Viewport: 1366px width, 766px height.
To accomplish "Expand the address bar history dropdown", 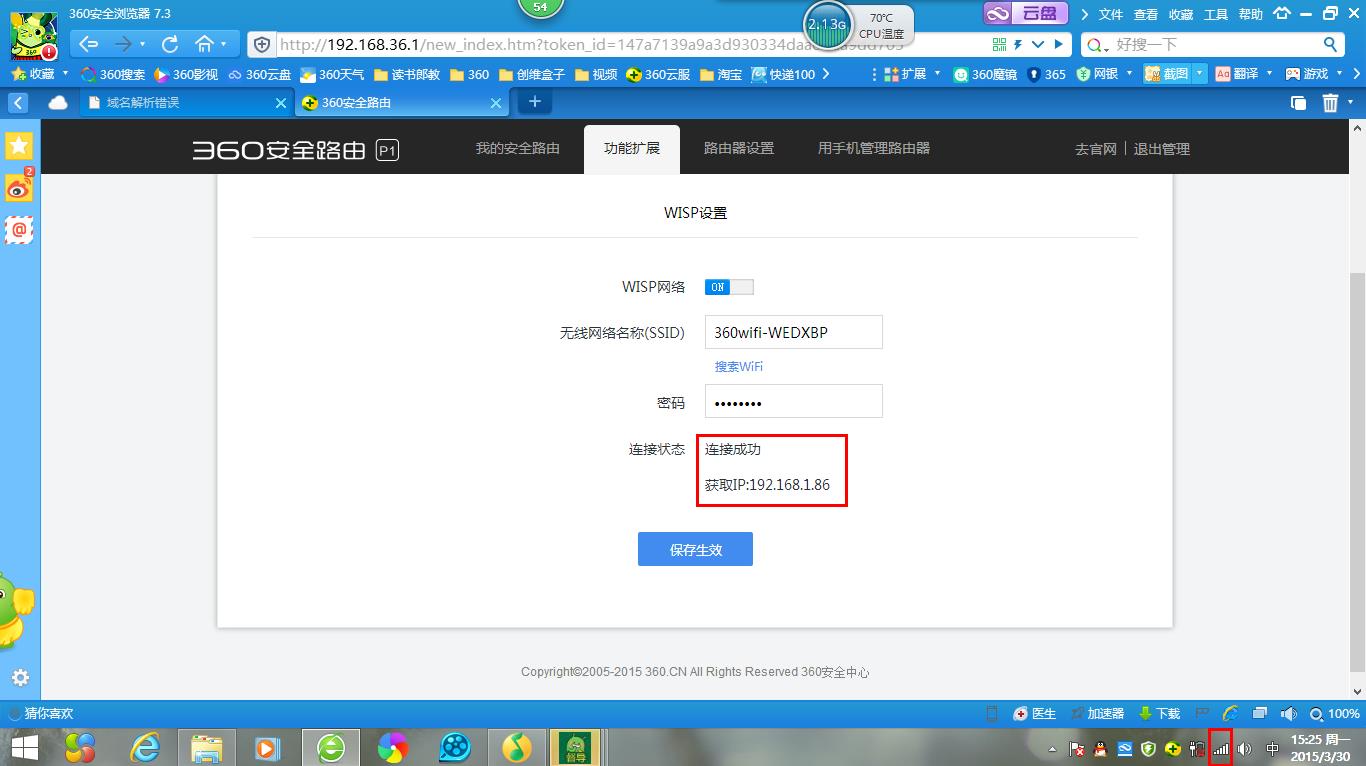I will pyautogui.click(x=1038, y=45).
